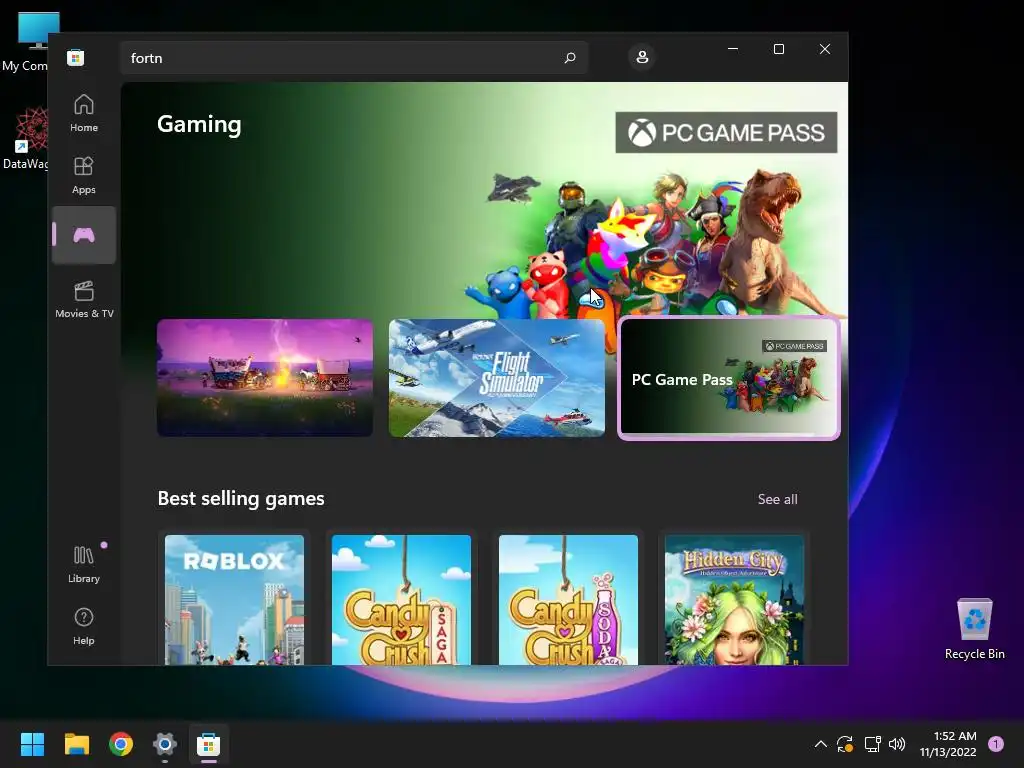Select the DataWag desktop shortcut
1024x768 pixels.
click(x=25, y=139)
